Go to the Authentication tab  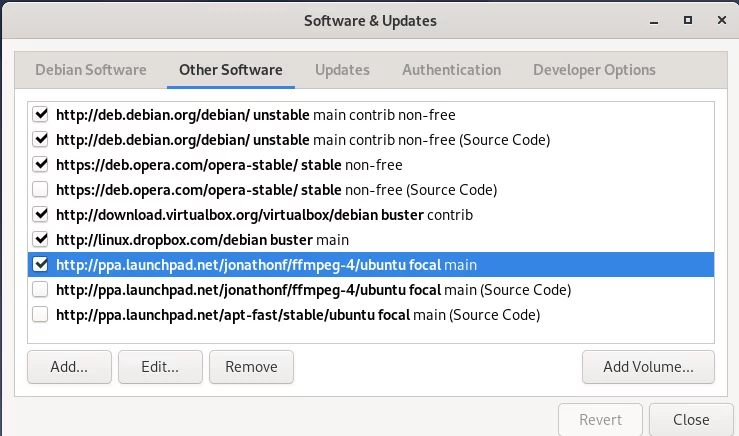452,70
